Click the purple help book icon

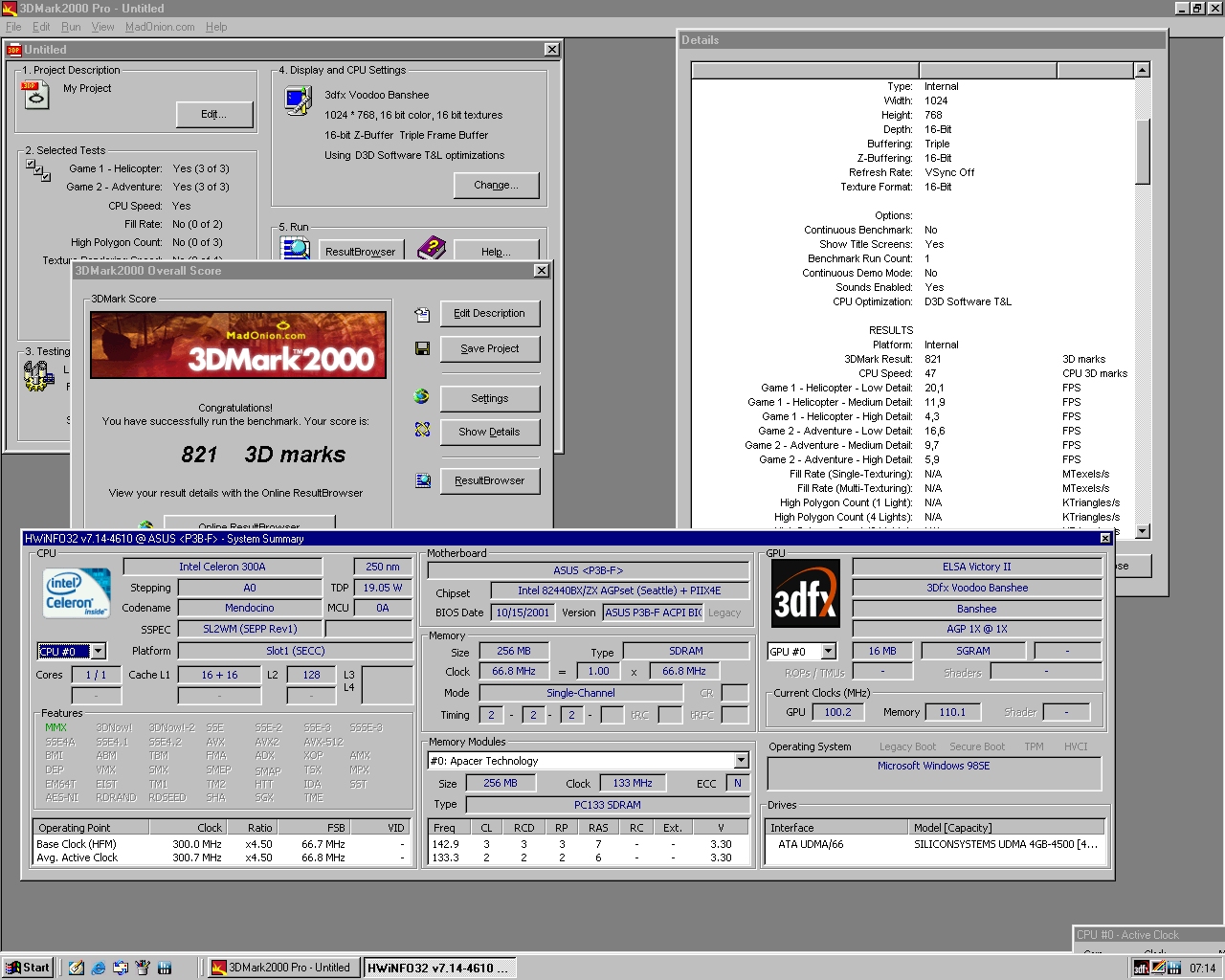pyautogui.click(x=432, y=248)
